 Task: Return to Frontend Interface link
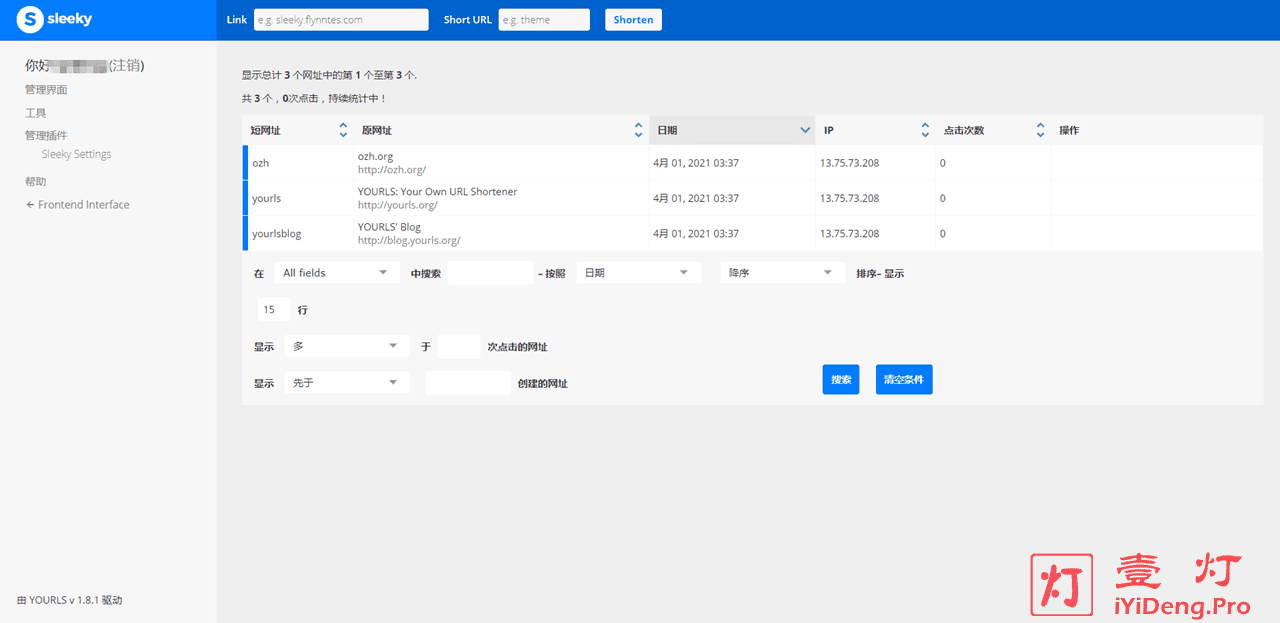[78, 205]
